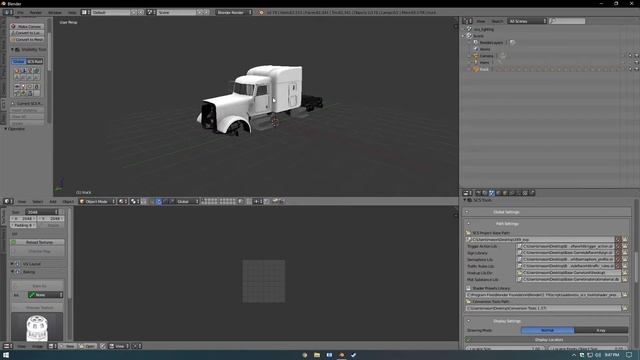This screenshot has height=360, width=640.
Task: Toggle visibility eye for Root in outliner
Action: point(630,69)
